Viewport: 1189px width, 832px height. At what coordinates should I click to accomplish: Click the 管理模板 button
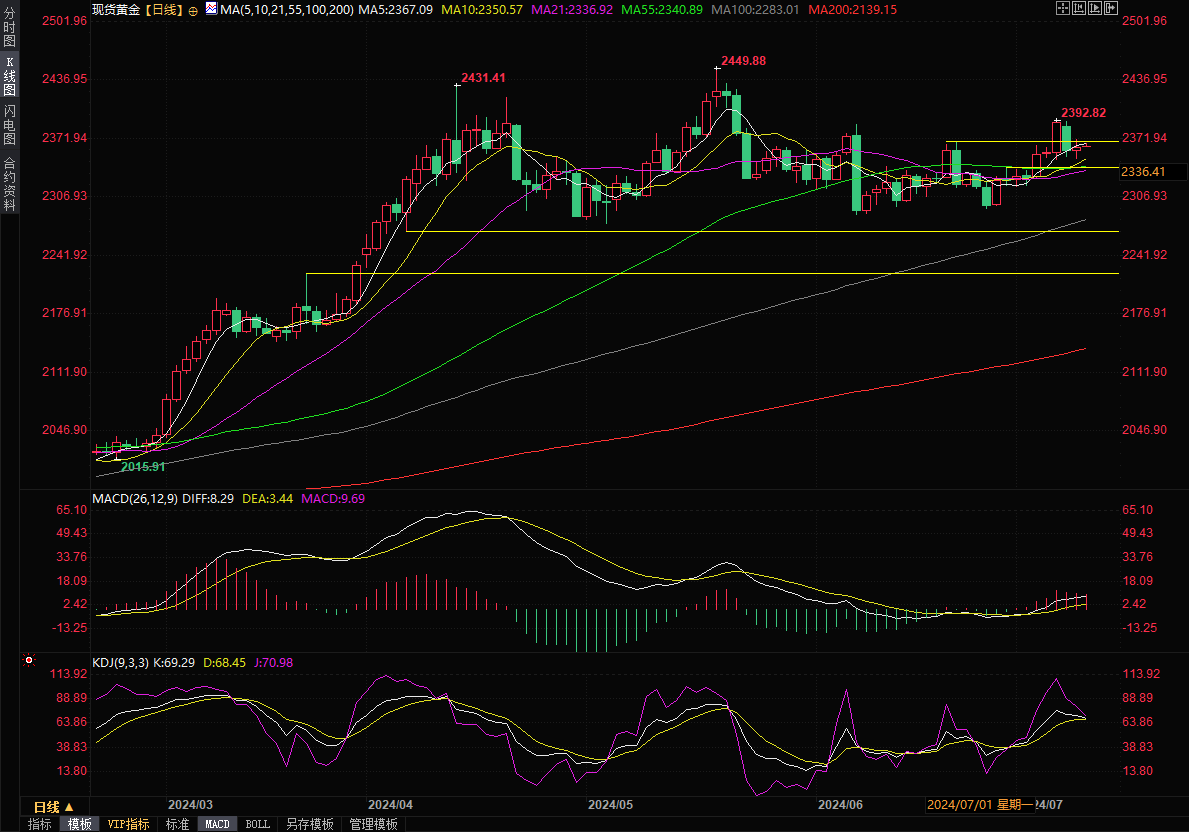[x=373, y=824]
